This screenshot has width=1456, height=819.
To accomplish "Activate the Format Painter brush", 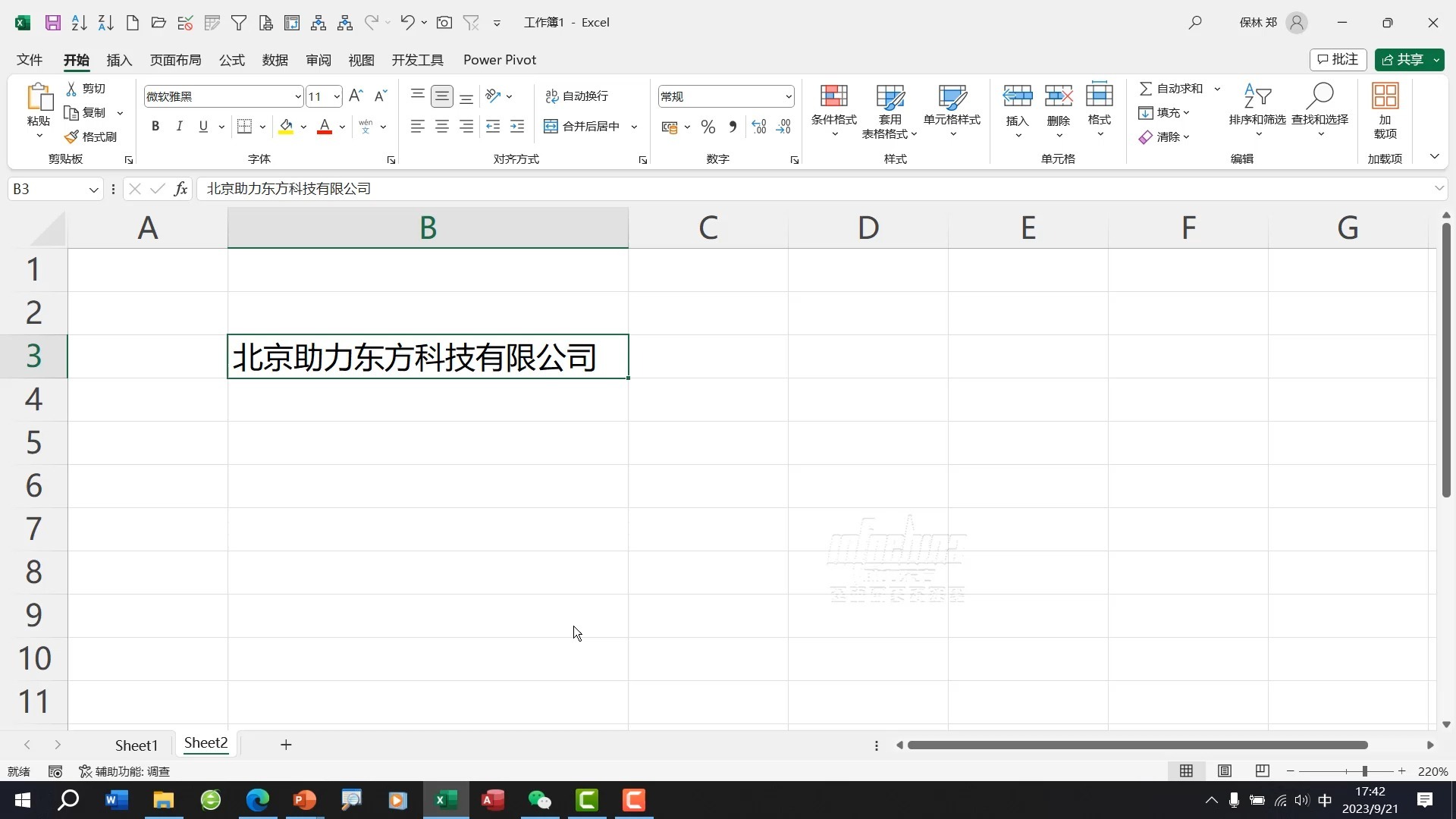I will click(91, 136).
